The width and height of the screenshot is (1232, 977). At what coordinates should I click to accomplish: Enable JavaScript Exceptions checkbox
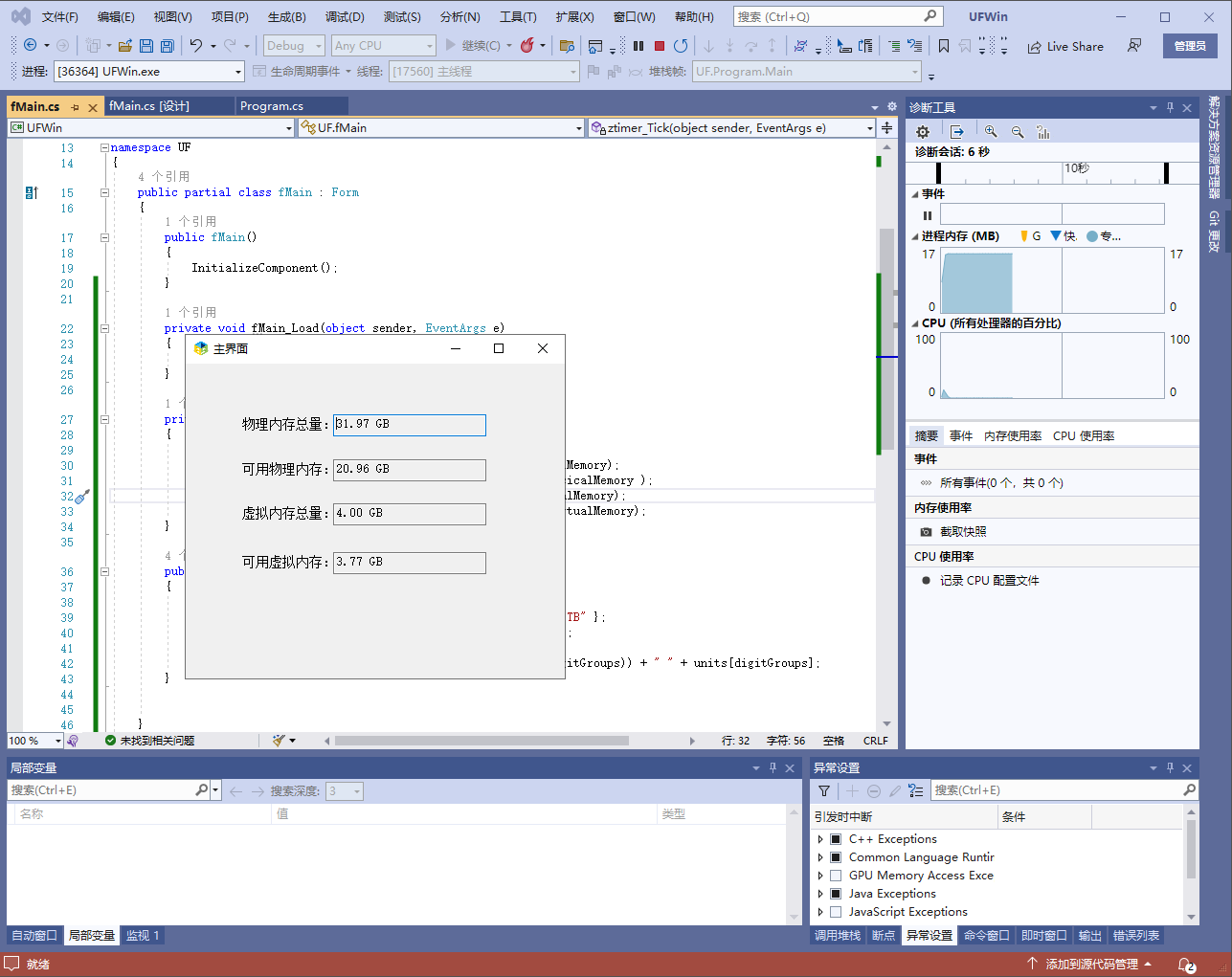pos(836,912)
